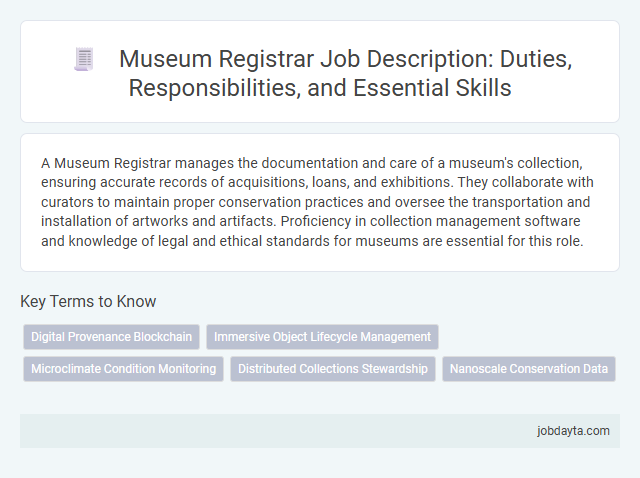
Task: Select the Immersive Object Lifecycle Management tag
Action: [x=322, y=337]
